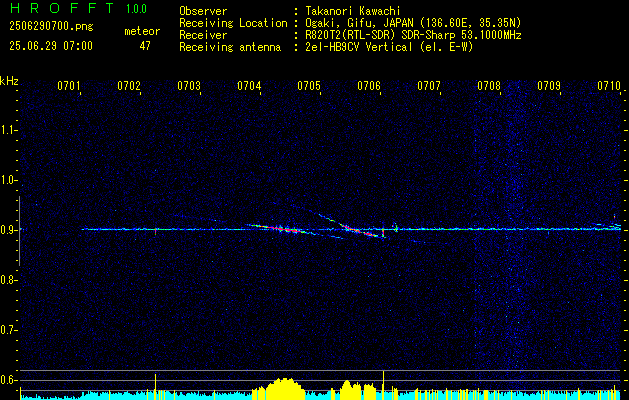Click the Receiver label
The height and width of the screenshot is (400, 629).
pyautogui.click(x=203, y=35)
